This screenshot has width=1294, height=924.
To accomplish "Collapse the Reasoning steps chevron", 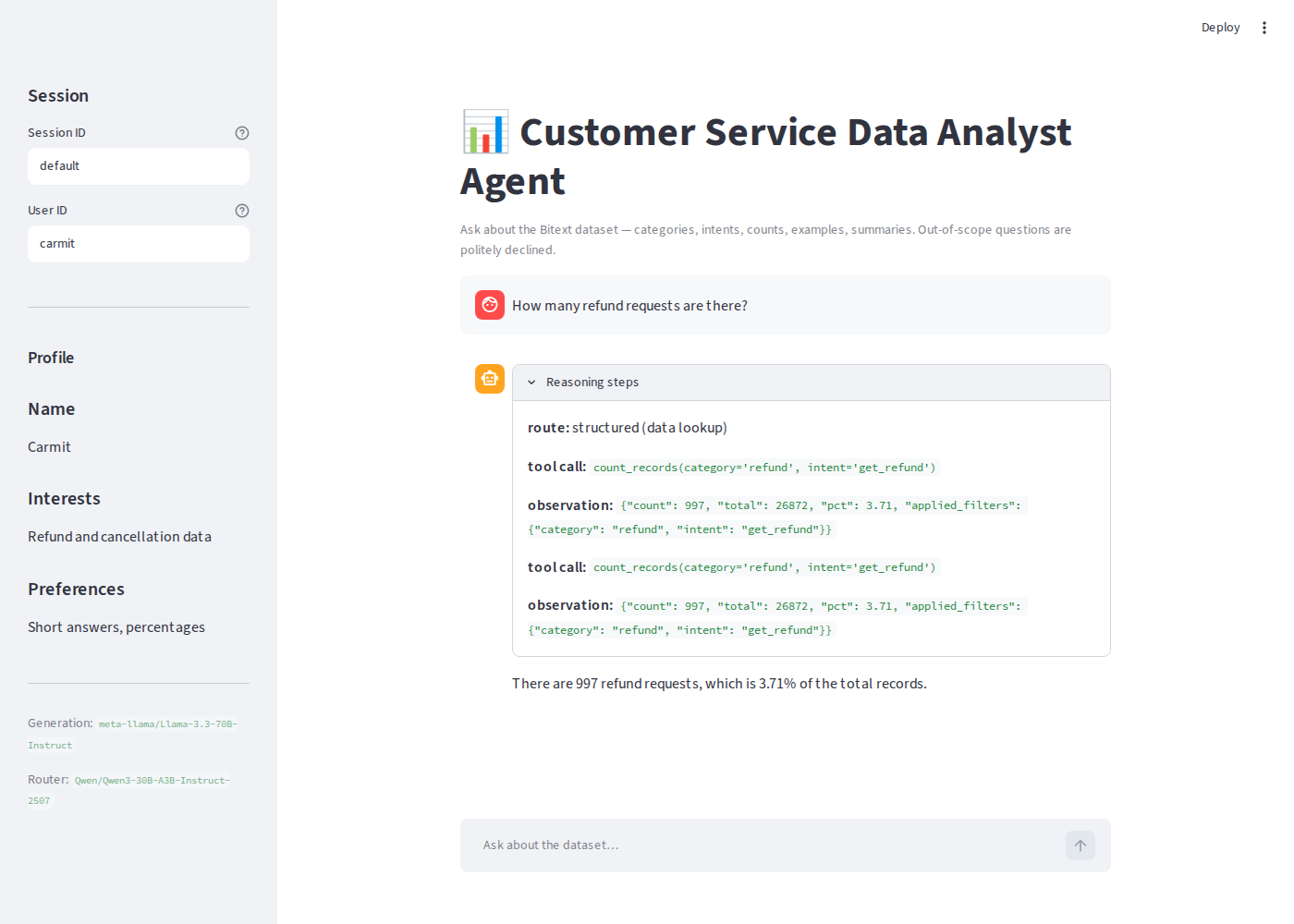I will 531,383.
